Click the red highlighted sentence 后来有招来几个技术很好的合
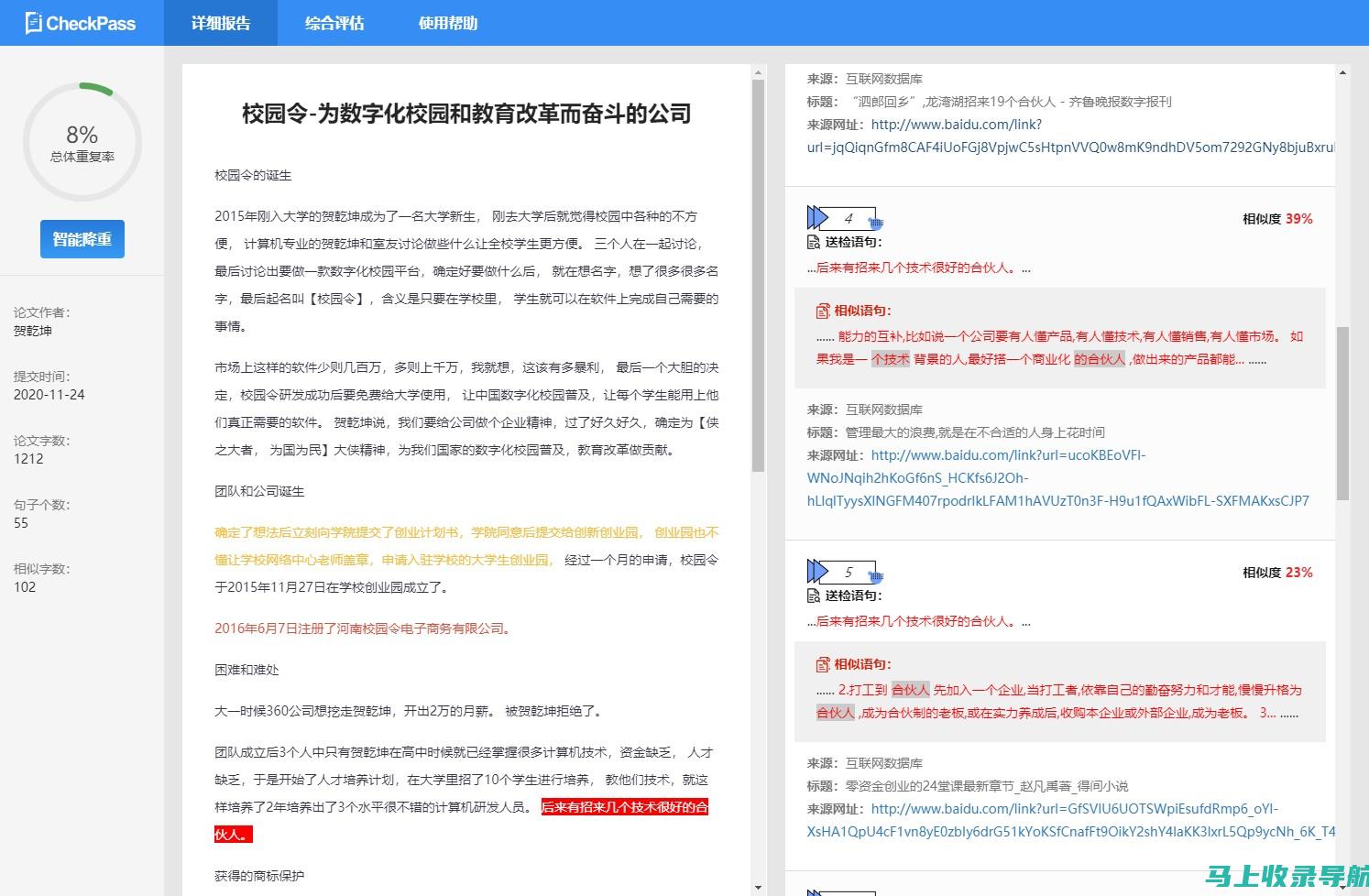The width and height of the screenshot is (1369, 896). (x=625, y=807)
